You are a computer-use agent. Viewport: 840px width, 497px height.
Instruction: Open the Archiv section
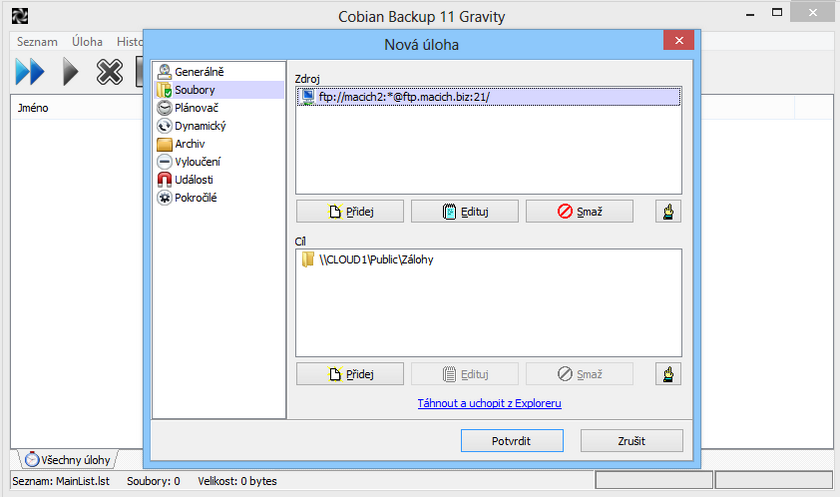(x=189, y=144)
